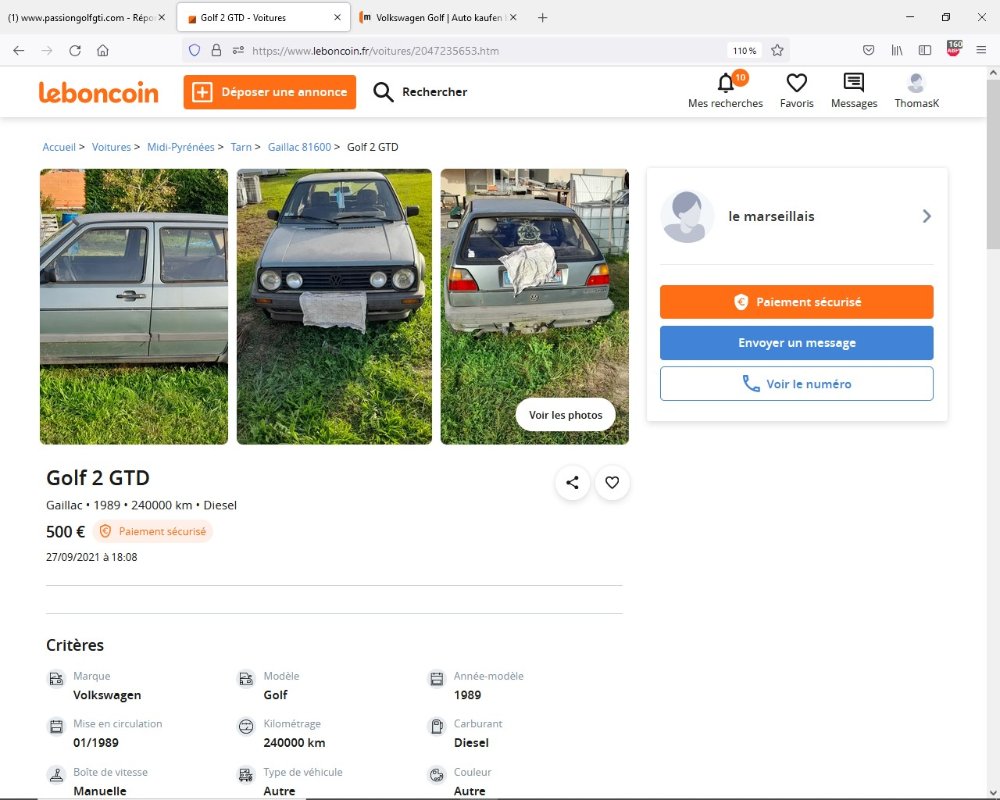Adjust the 110% zoom level indicator

point(744,50)
